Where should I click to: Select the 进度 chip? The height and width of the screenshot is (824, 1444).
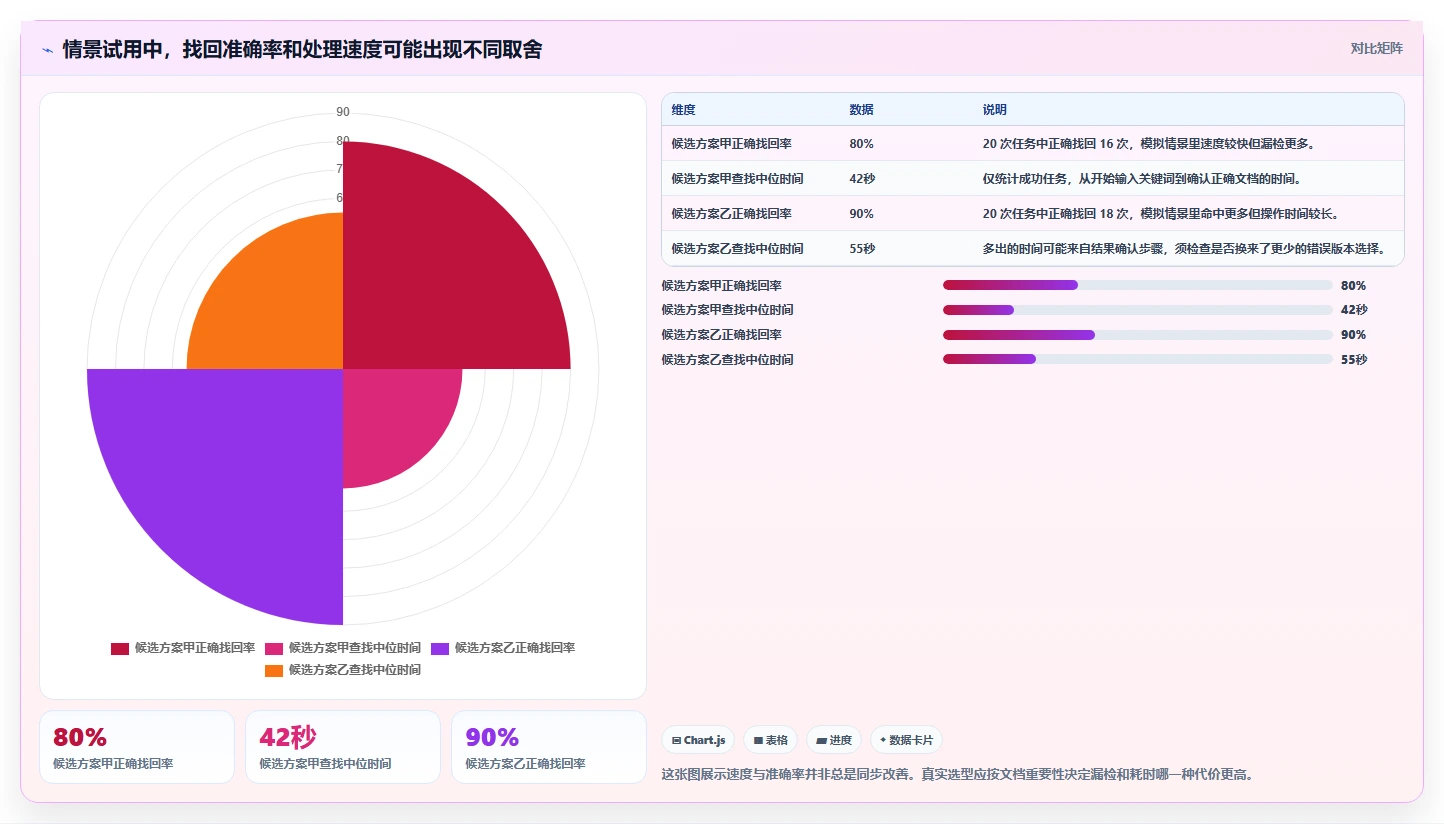point(834,740)
